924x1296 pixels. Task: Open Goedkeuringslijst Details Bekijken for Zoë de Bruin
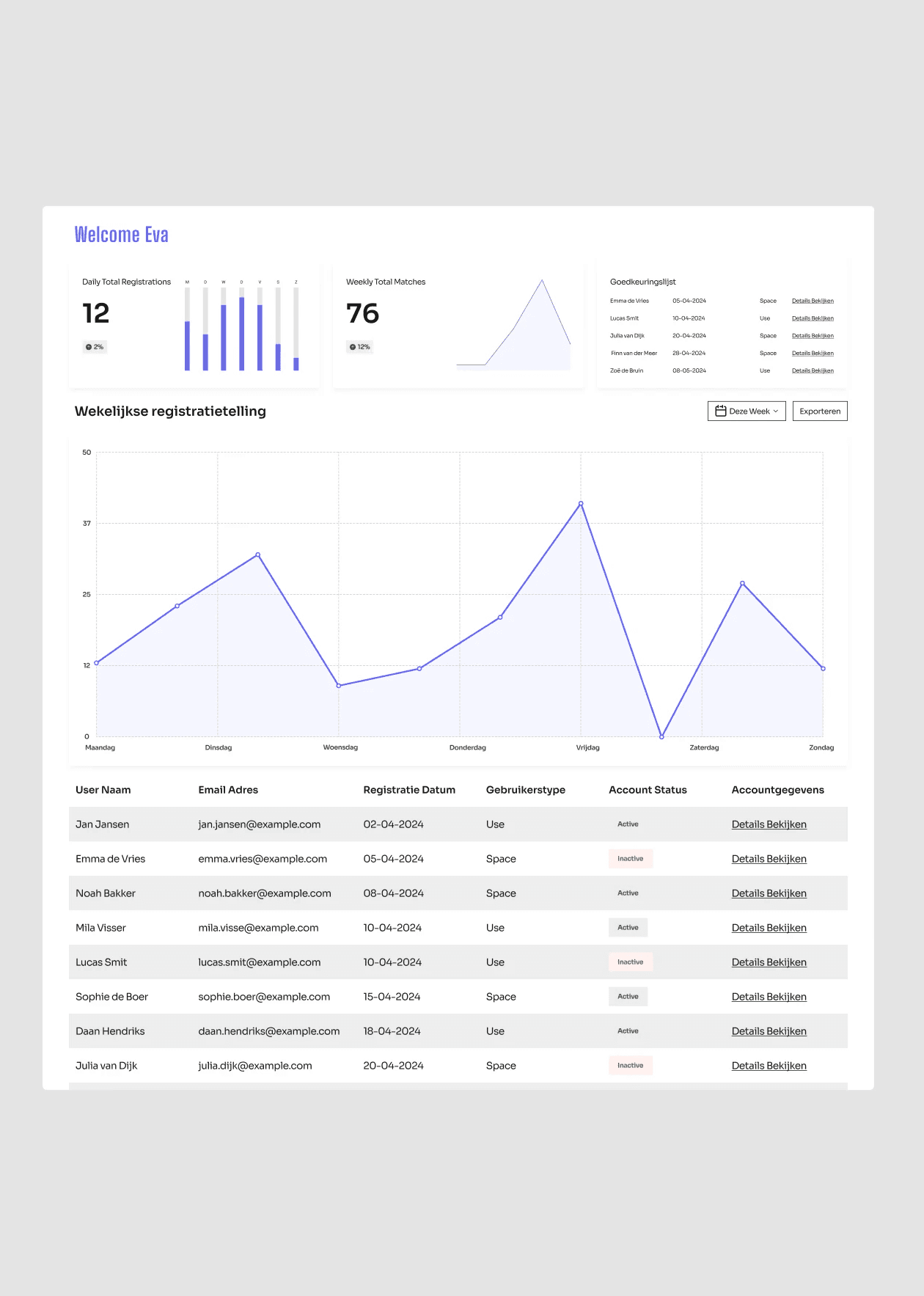(x=813, y=371)
